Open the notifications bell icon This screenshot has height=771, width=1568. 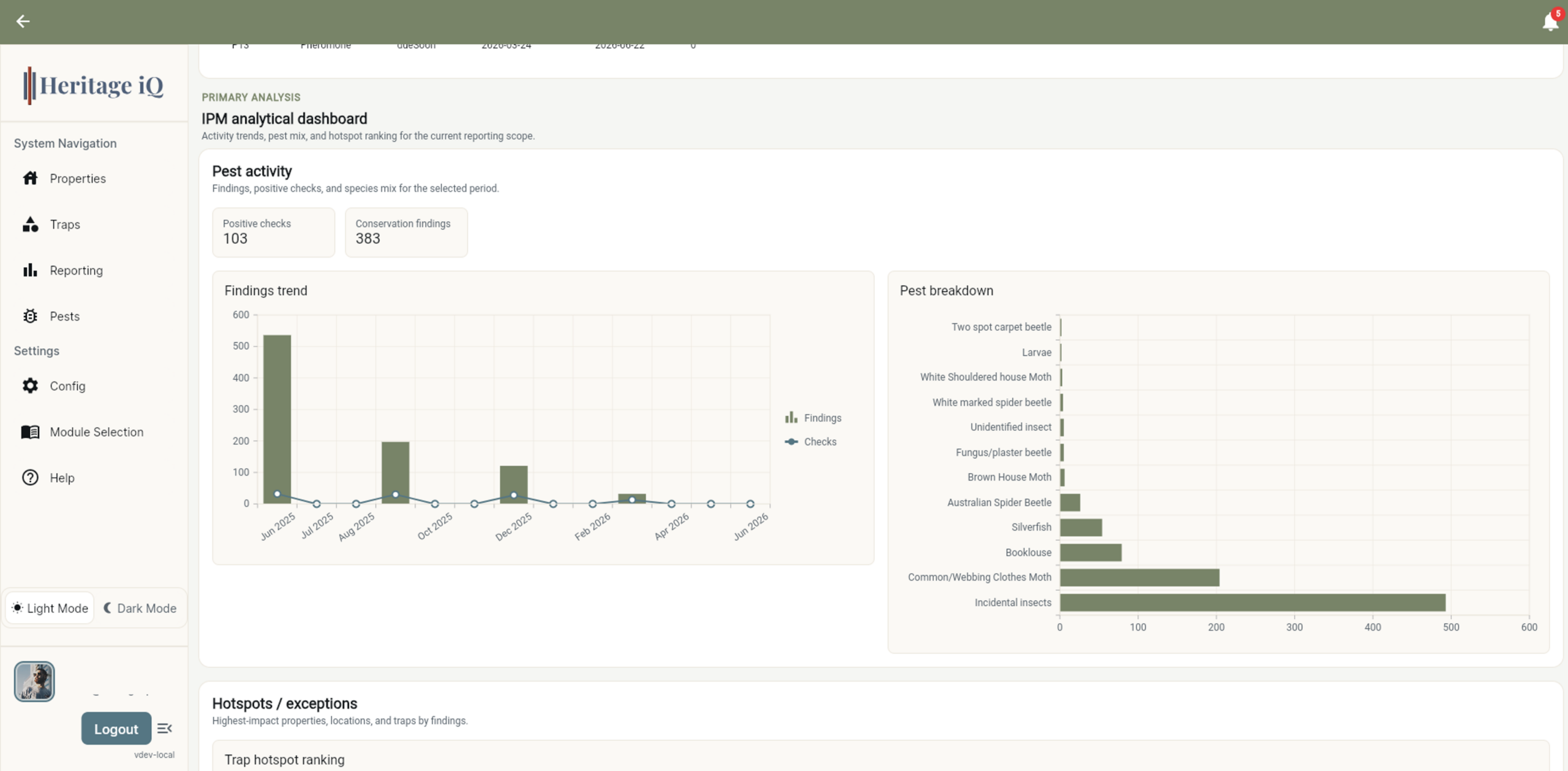click(x=1550, y=22)
